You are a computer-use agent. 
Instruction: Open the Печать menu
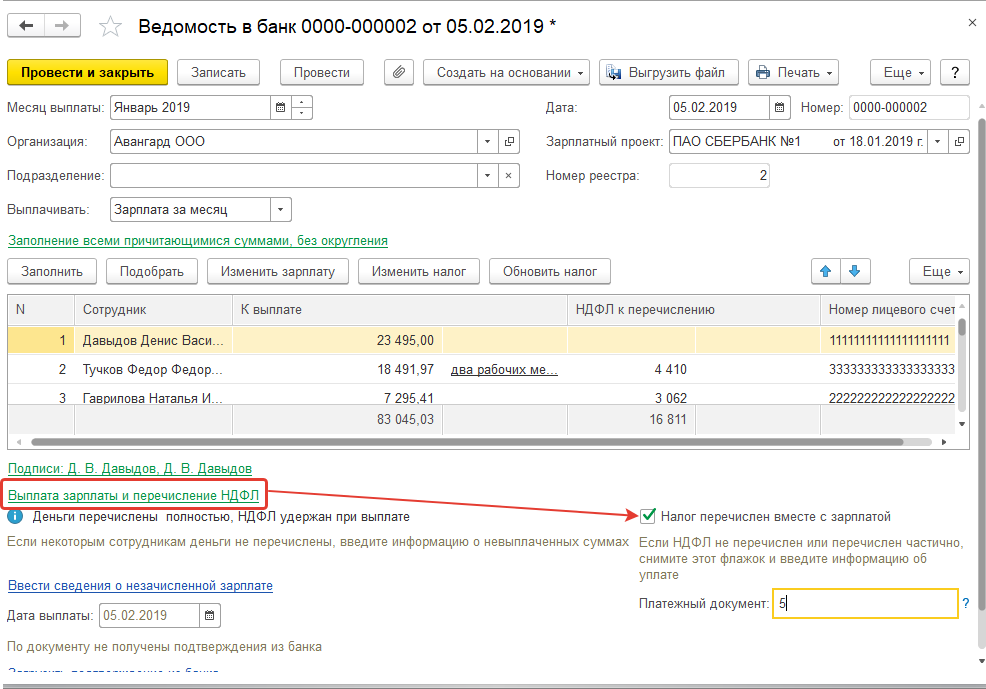[x=793, y=72]
